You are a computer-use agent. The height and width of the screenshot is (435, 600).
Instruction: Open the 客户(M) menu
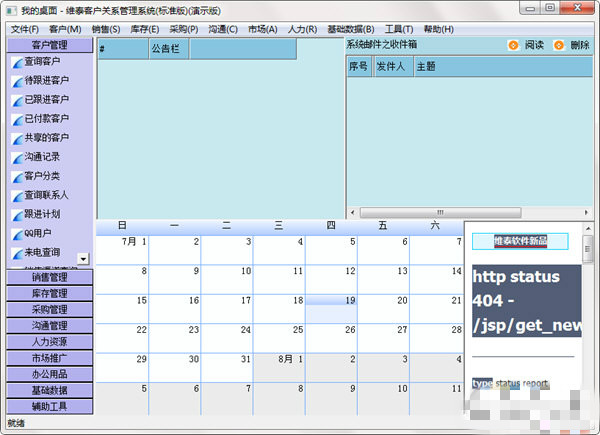click(x=65, y=29)
